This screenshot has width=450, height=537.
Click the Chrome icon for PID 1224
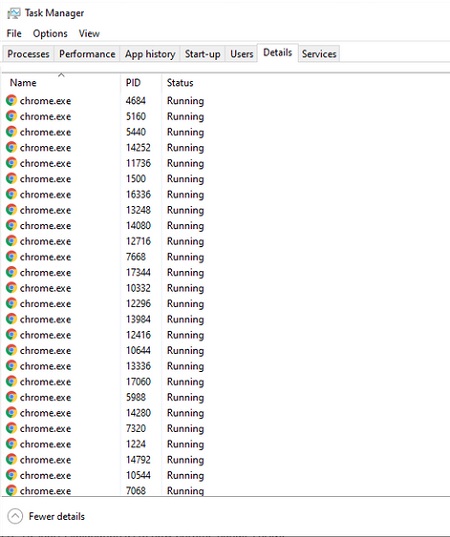click(11, 444)
